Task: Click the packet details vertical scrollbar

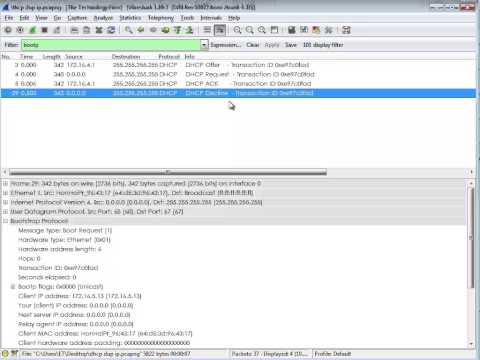Action: pos(471,238)
